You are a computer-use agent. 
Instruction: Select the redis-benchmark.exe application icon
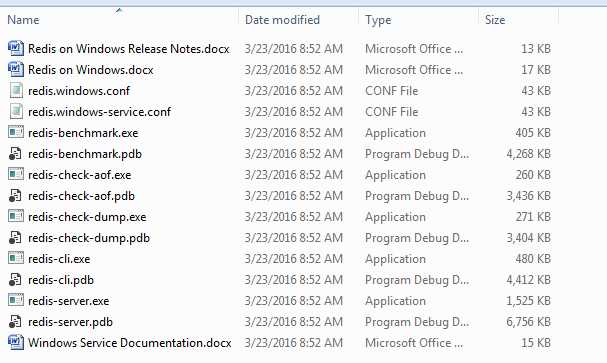pyautogui.click(x=16, y=132)
